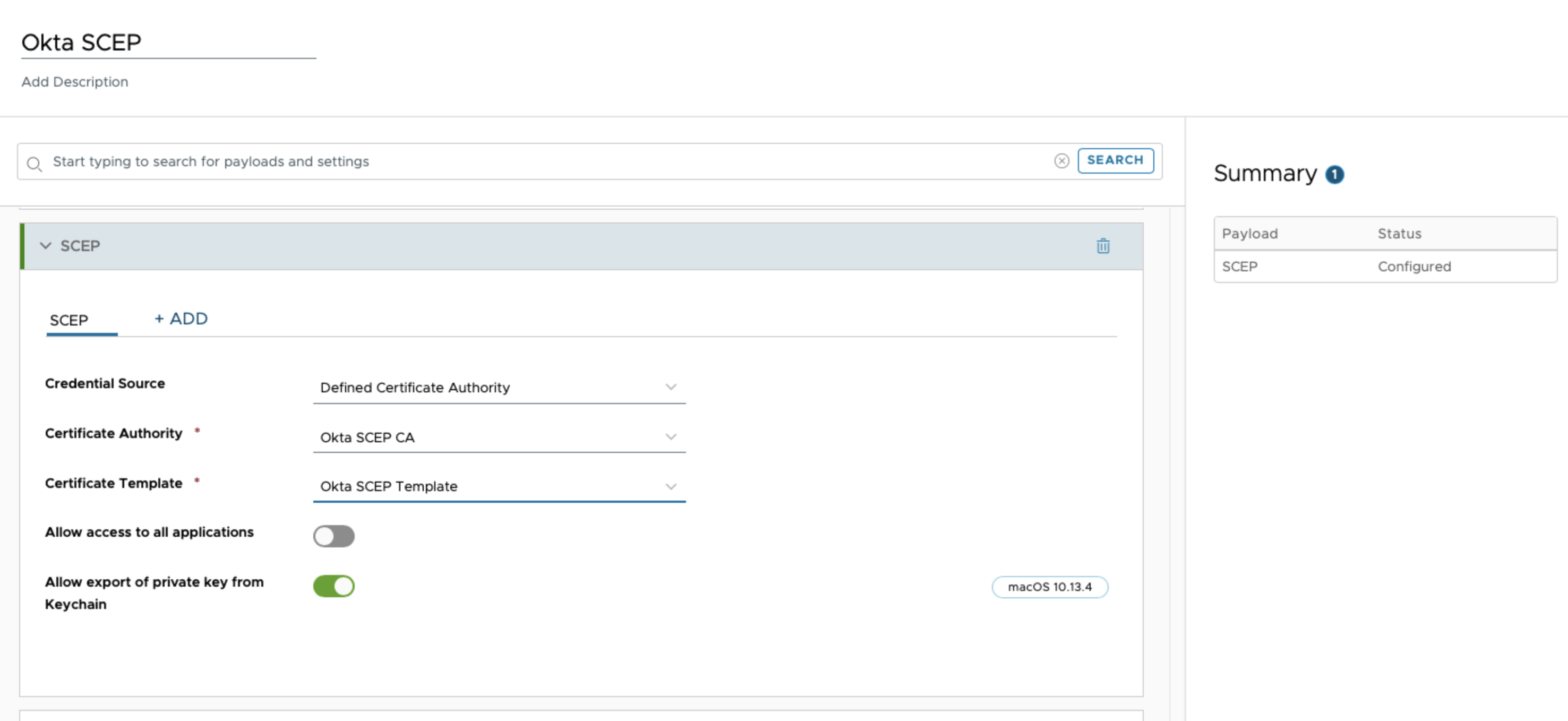Screen dimensions: 1568x721
Task: Edit the Okta SCEP profile name field
Action: click(169, 43)
